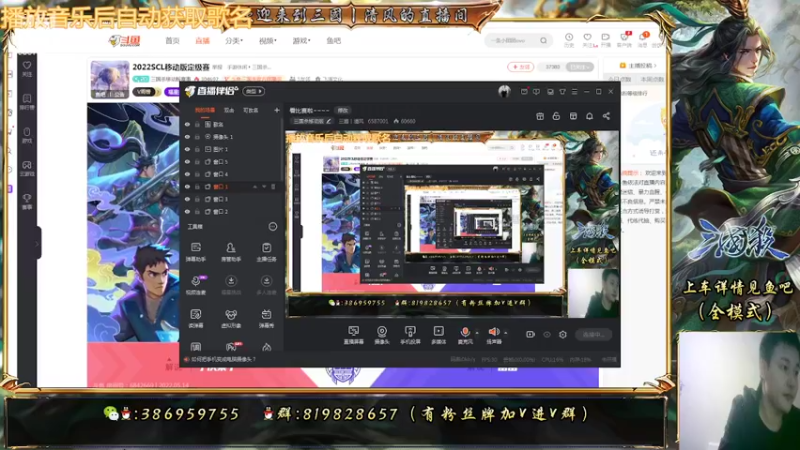Image resolution: width=800 pixels, height=450 pixels.
Task: Go to 鱼吧 on Douyu nav
Action: [334, 40]
